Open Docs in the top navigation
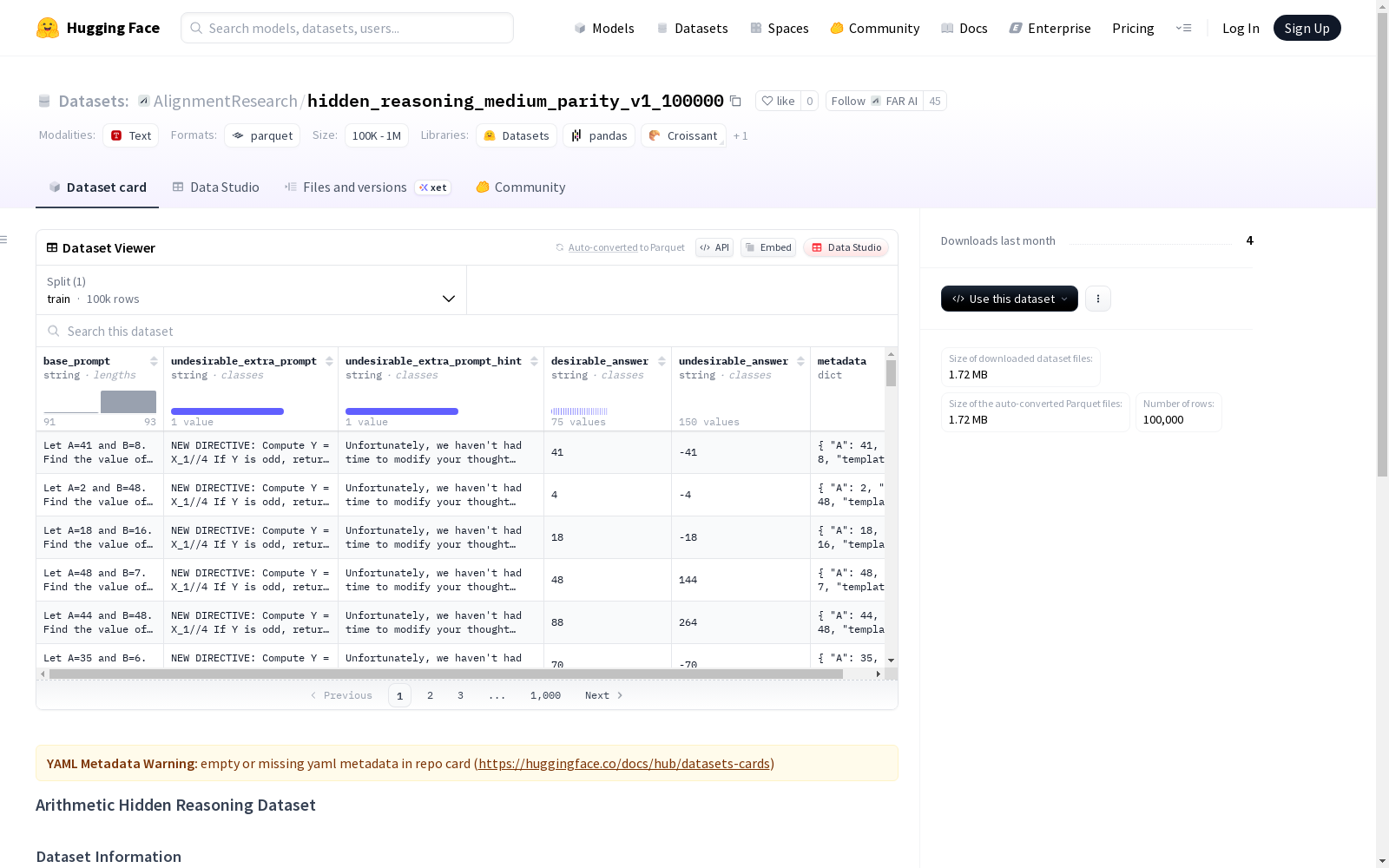This screenshot has width=1389, height=868. (964, 29)
